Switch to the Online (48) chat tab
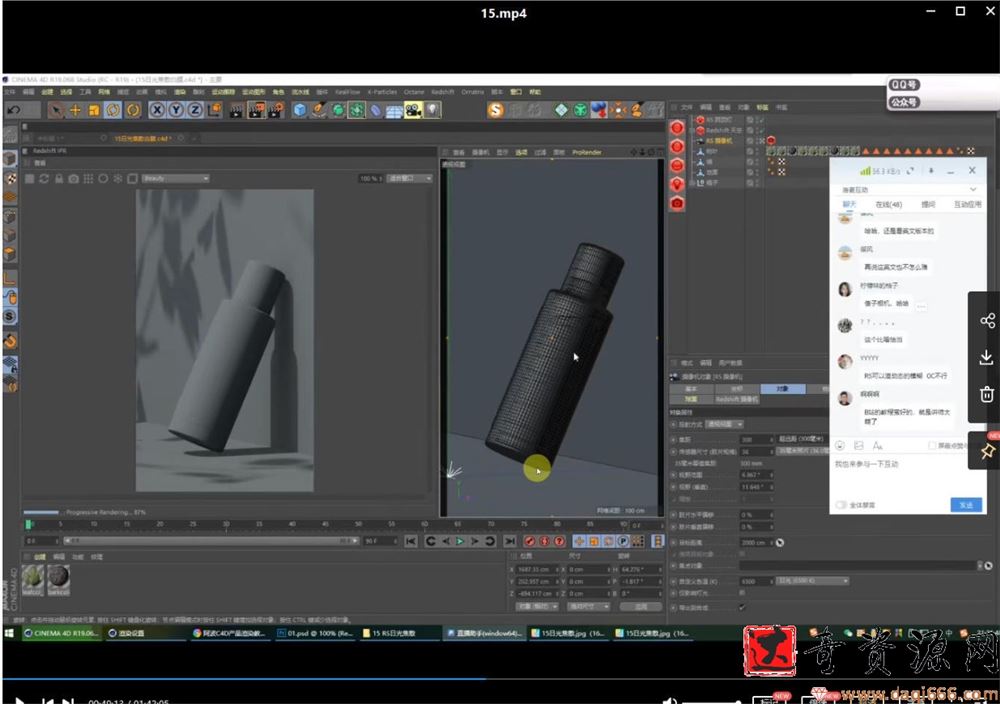The width and height of the screenshot is (1000, 704). coord(888,205)
